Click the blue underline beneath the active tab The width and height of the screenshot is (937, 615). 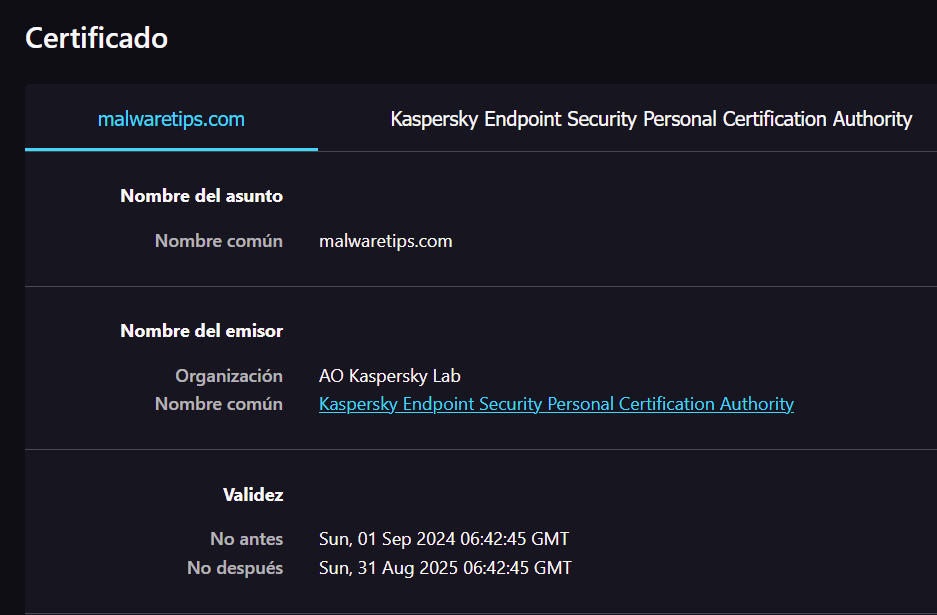click(171, 149)
